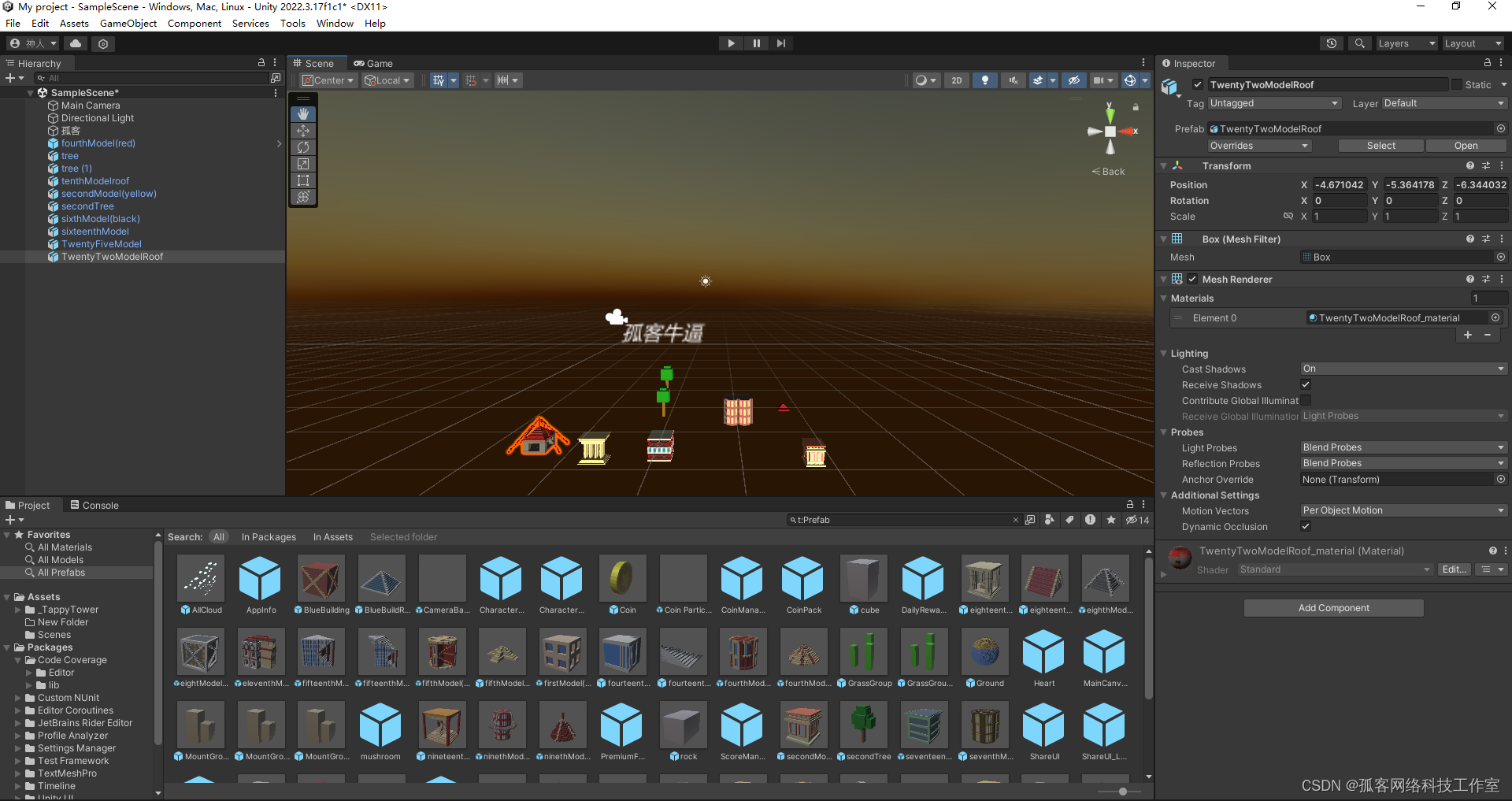1512x801 pixels.
Task: Select the Move tool in the Scene toolbar
Action: pos(303,131)
